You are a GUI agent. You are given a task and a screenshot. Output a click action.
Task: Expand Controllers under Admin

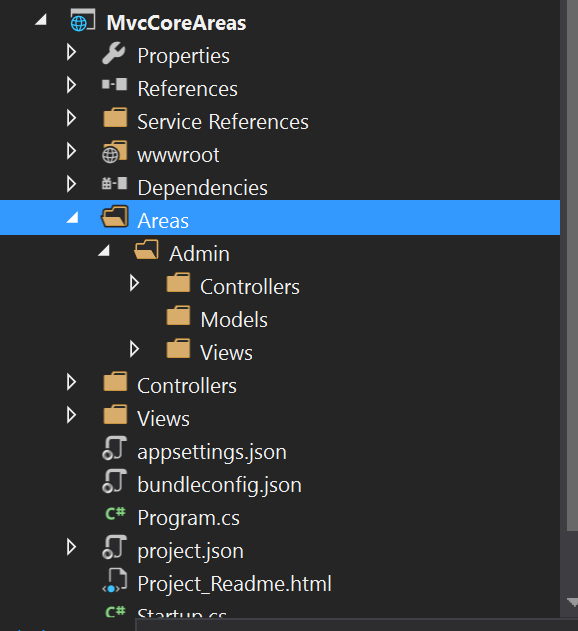point(134,283)
